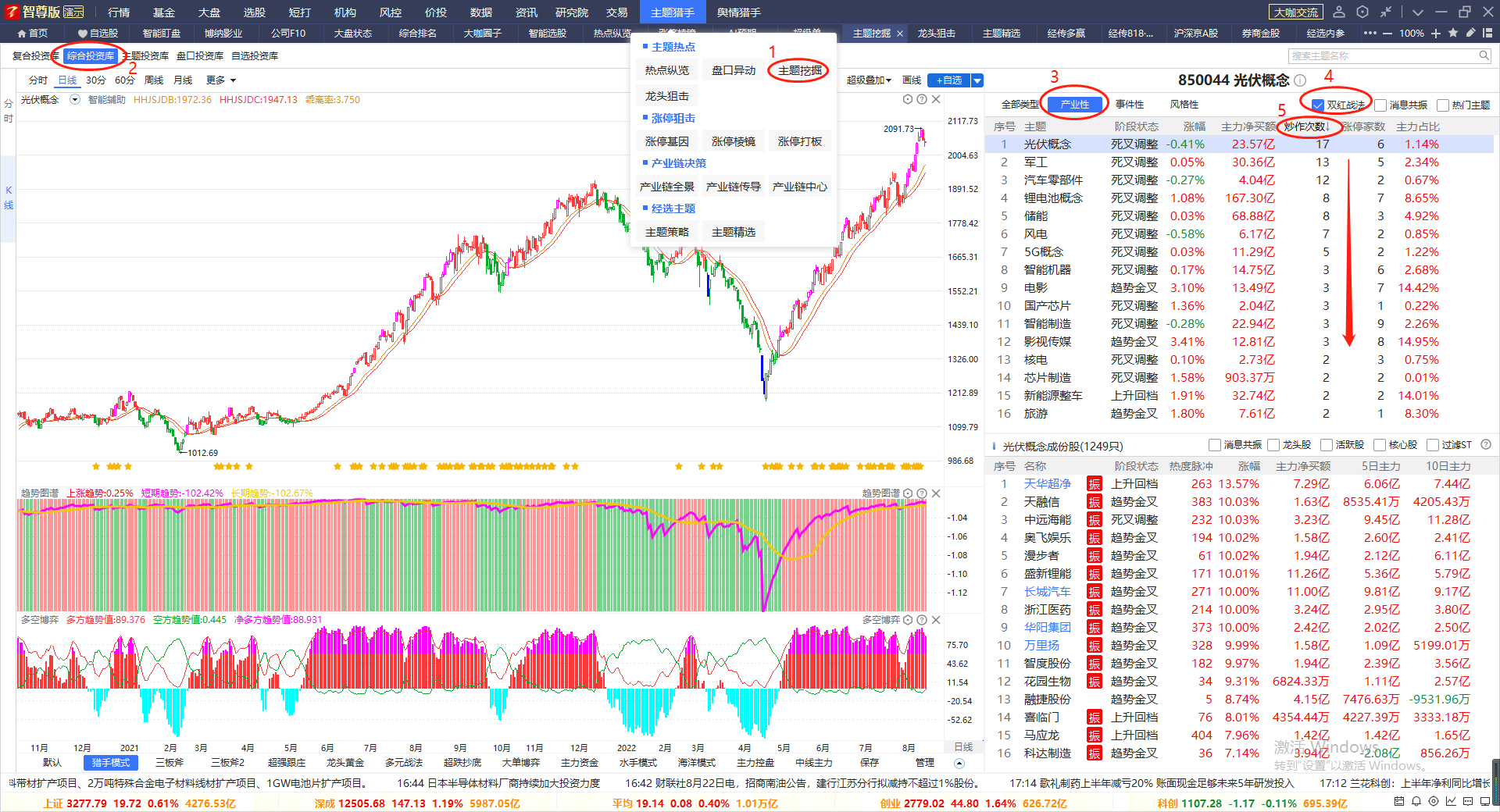This screenshot has height=812, width=1500.
Task: Click the settings icon on 多空博弈 panel
Action: point(908,620)
